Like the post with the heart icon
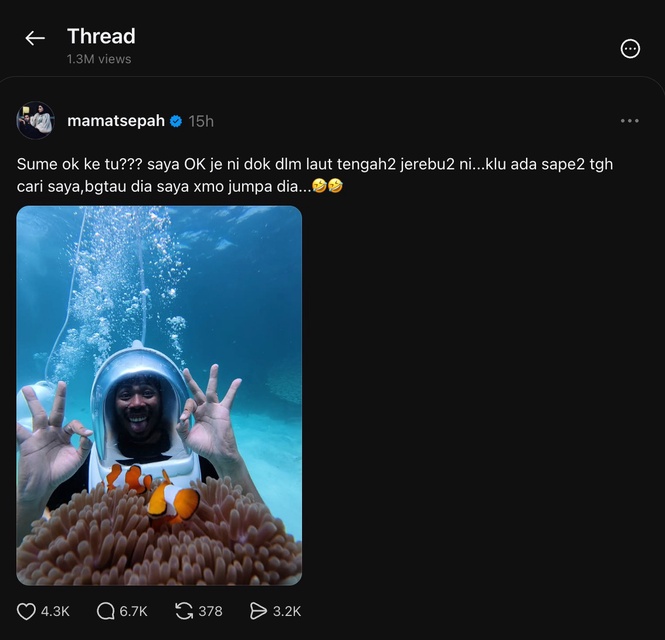The image size is (665, 640). click(x=26, y=611)
